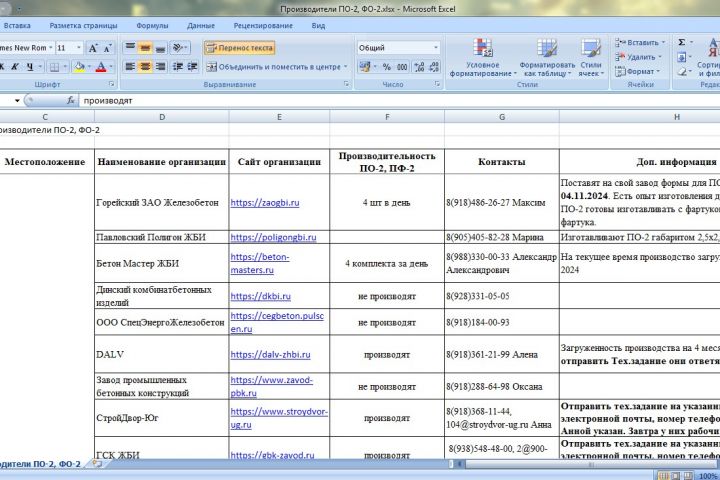
Task: Open Стили ячеек gallery
Action: (591, 57)
